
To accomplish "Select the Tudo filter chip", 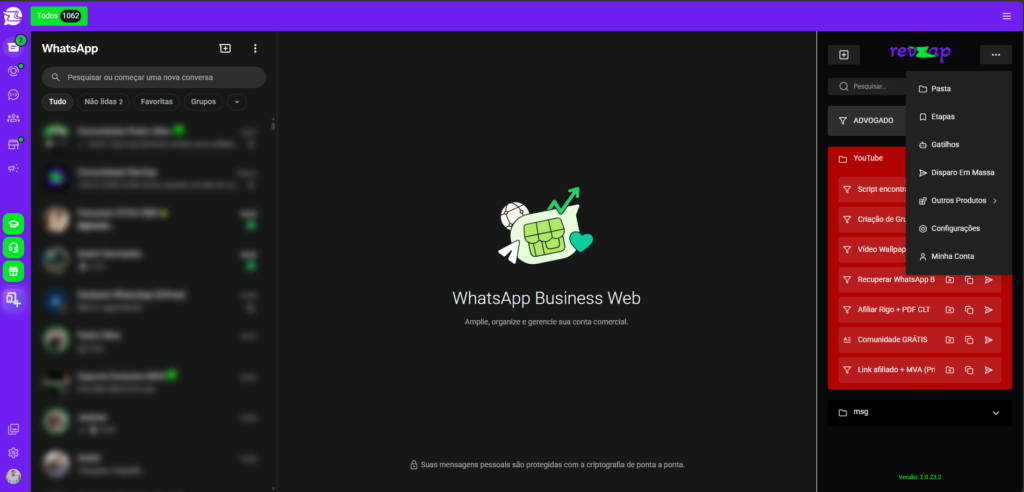I will point(57,102).
